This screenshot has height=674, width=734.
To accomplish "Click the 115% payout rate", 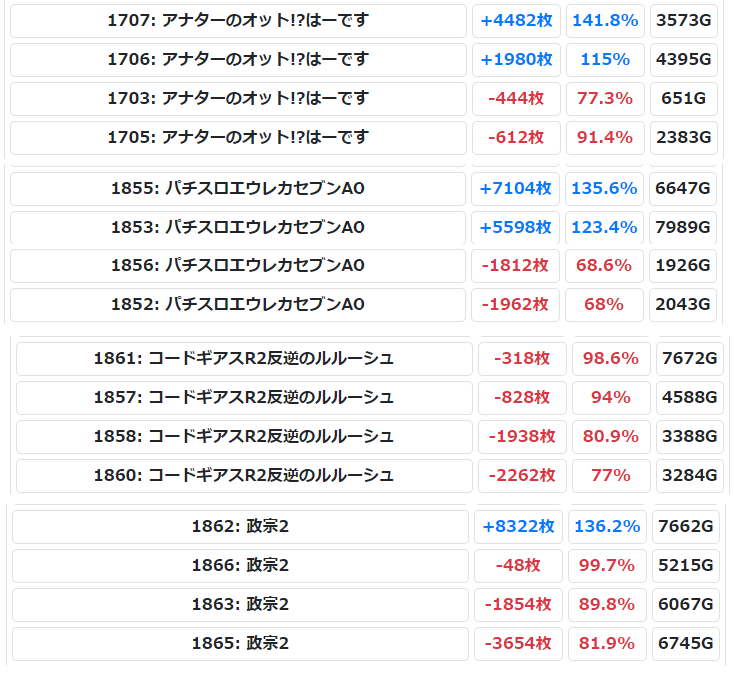I will 605,59.
